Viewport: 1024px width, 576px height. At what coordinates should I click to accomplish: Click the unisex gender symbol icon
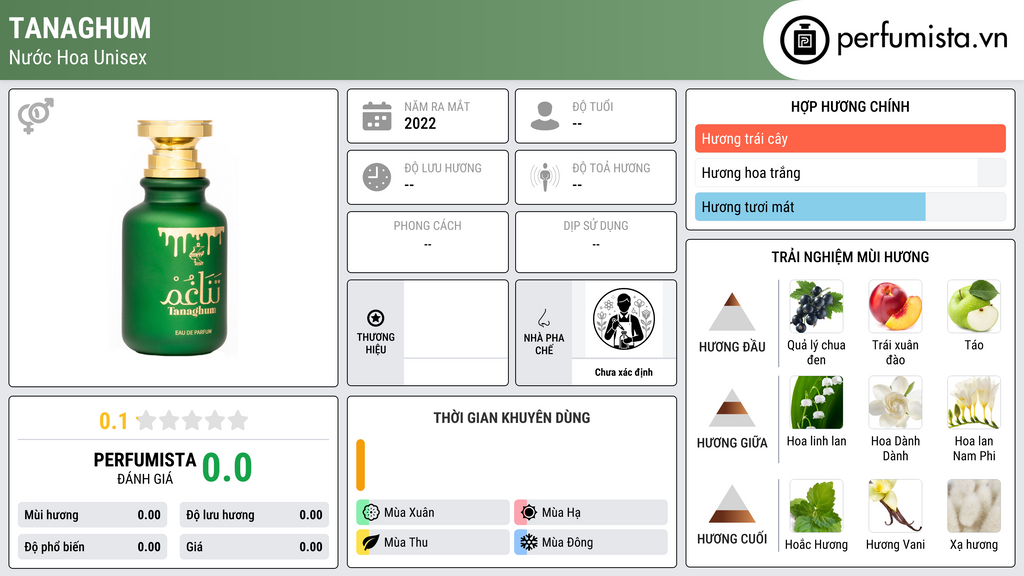coord(36,116)
